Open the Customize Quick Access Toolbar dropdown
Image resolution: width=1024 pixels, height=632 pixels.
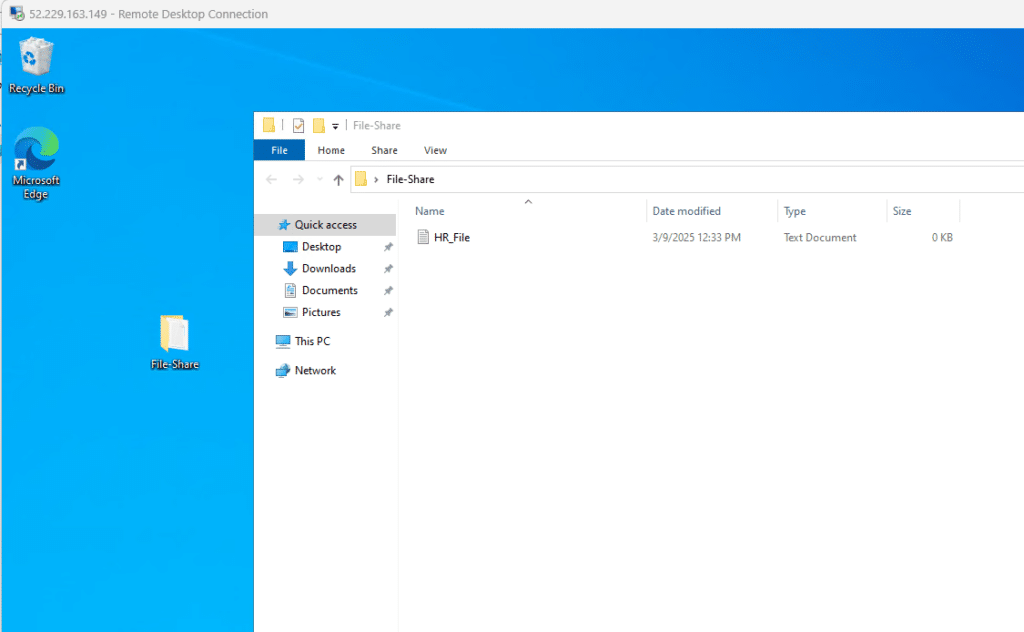click(335, 126)
